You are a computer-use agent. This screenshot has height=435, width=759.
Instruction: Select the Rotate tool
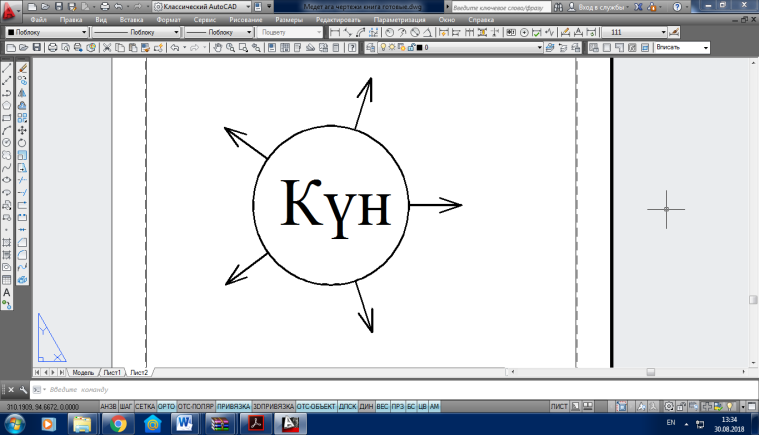click(x=22, y=143)
